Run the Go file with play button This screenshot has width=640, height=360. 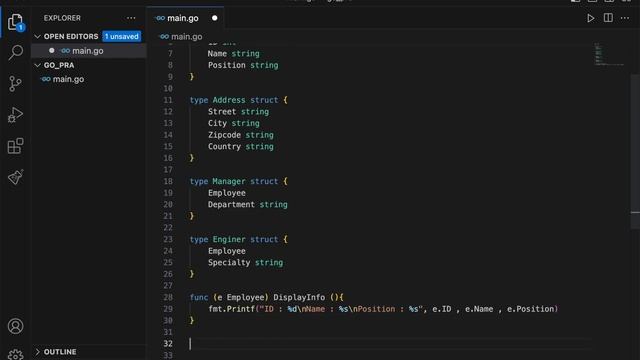(x=591, y=18)
